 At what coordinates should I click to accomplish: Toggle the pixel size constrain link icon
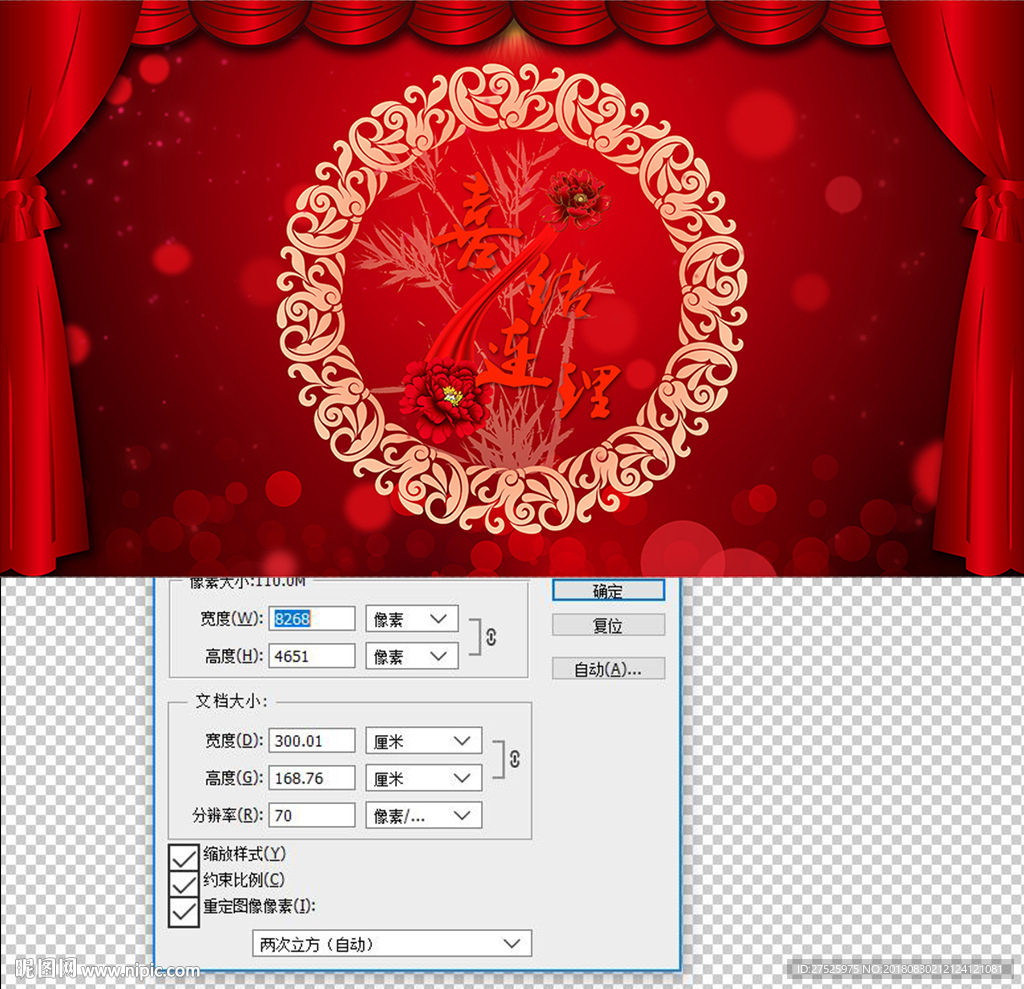[x=491, y=637]
